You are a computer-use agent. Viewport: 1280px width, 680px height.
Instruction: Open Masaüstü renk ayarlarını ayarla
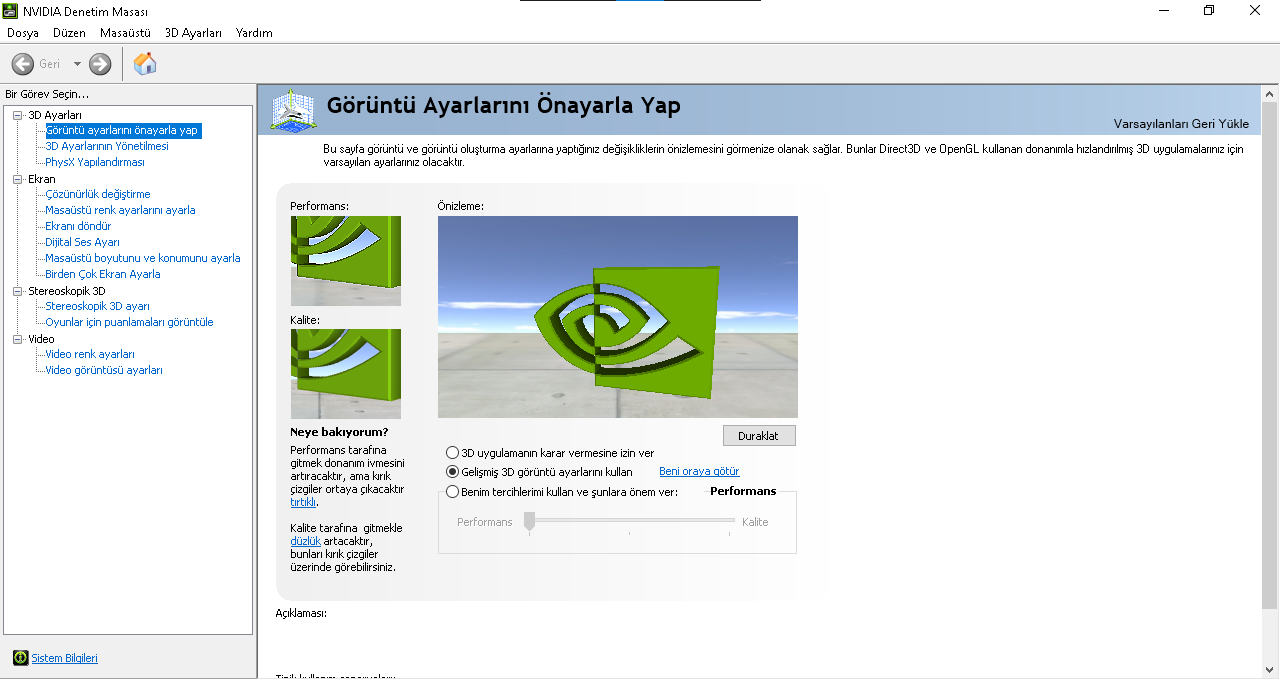coord(120,210)
